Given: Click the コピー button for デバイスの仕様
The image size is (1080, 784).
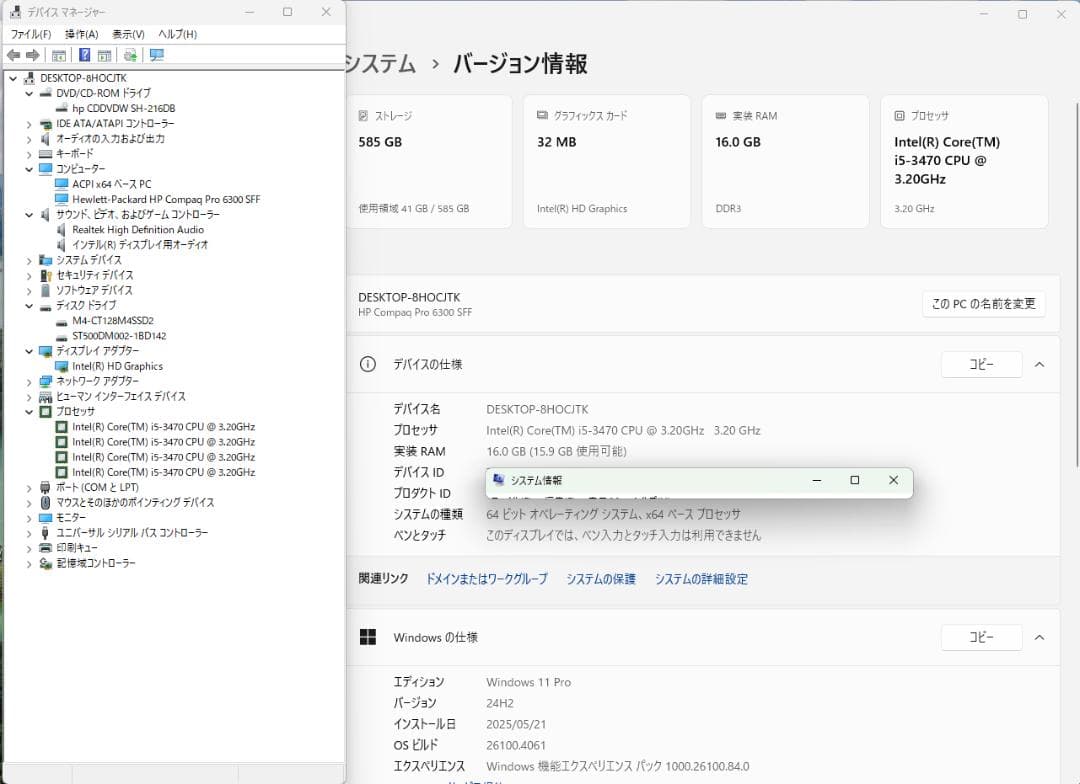Looking at the screenshot, I should point(981,364).
